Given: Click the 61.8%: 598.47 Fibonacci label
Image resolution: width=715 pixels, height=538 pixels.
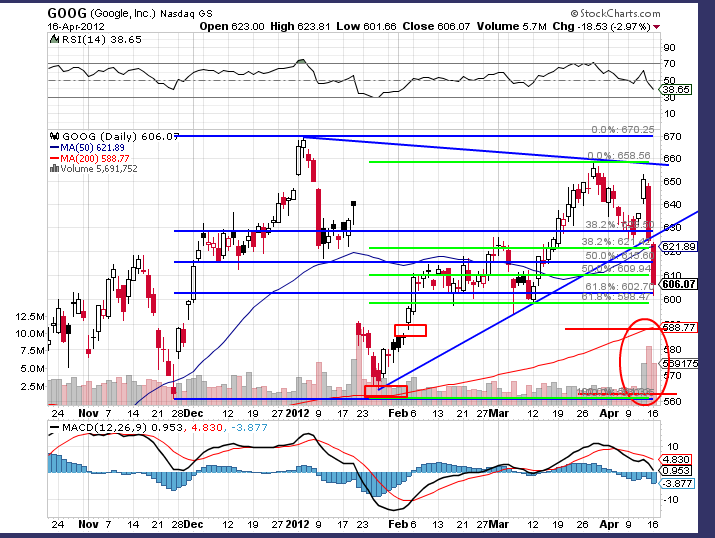Looking at the screenshot, I should pos(616,297).
